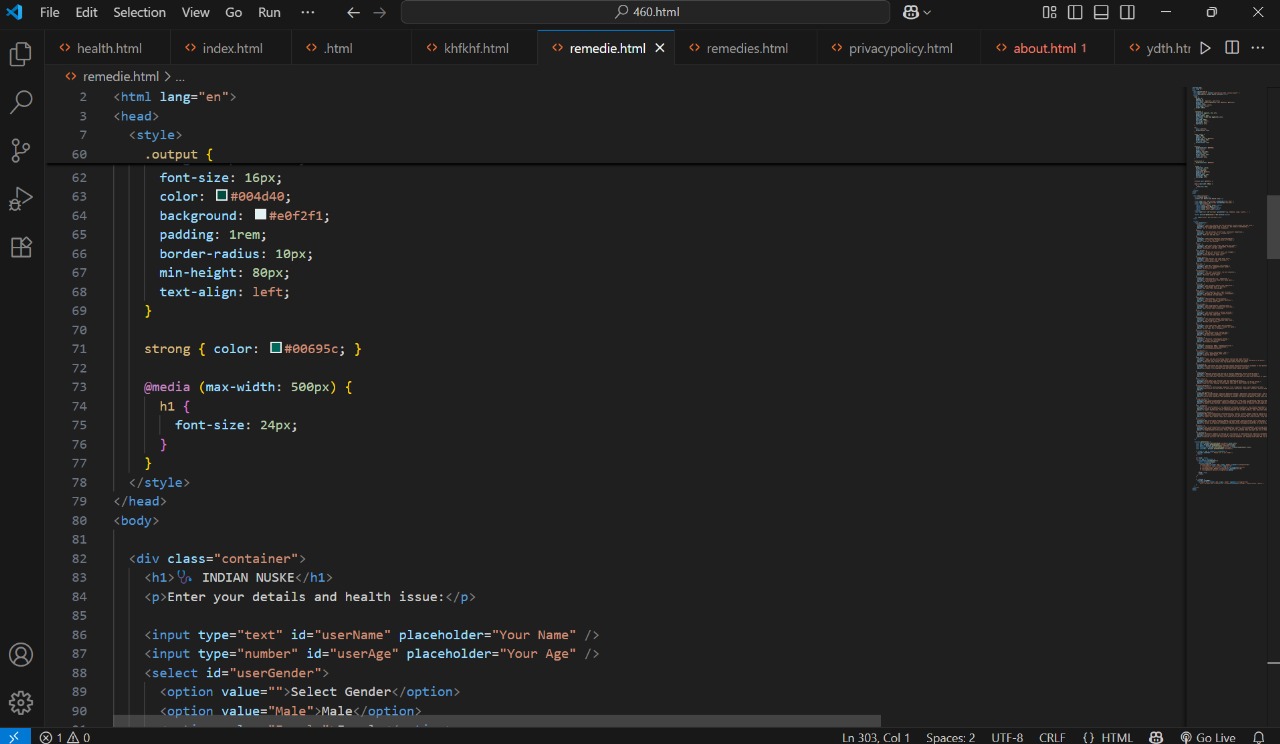
Task: Click Go Live in the status bar
Action: coord(1207,737)
